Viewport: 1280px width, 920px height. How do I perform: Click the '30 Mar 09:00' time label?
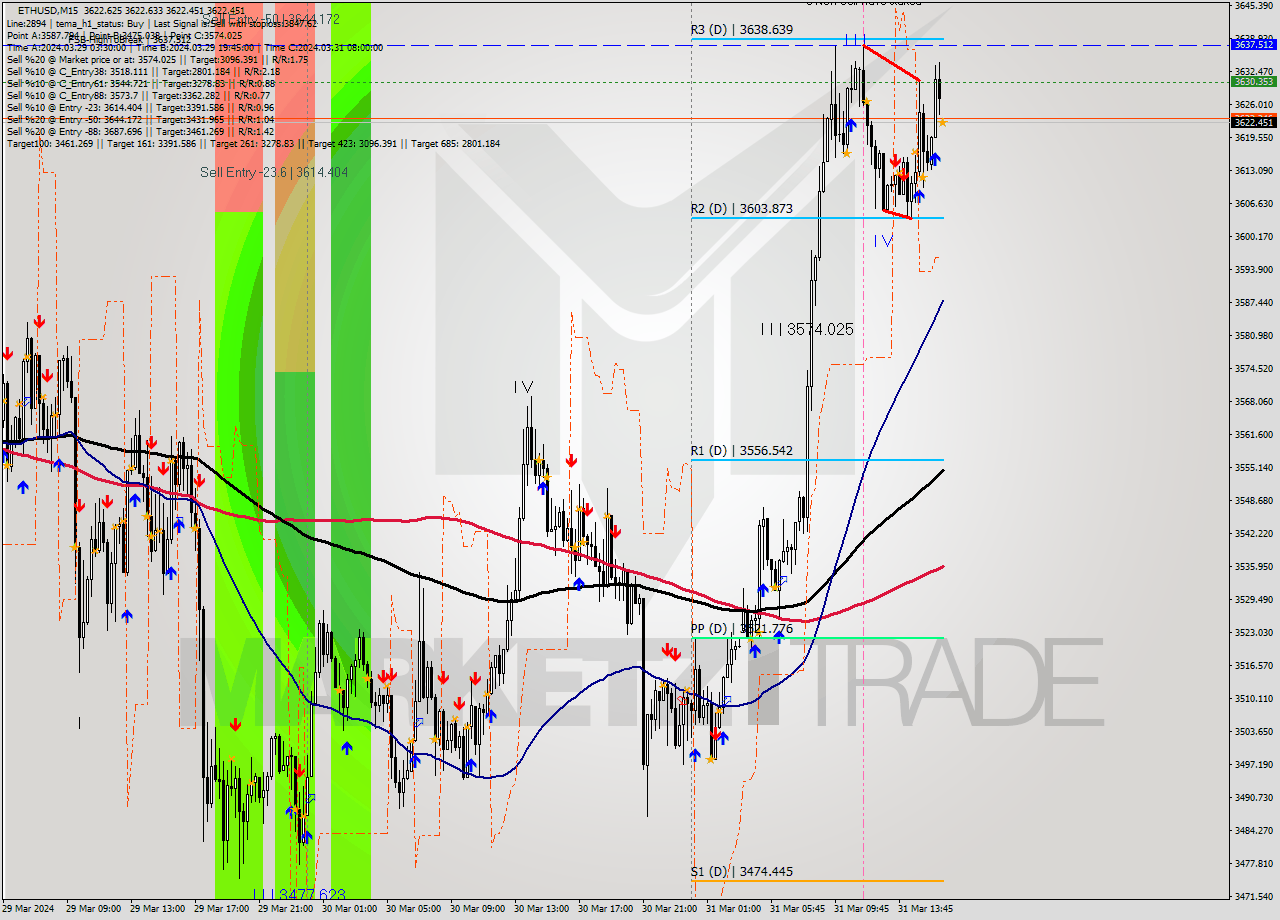pos(478,909)
